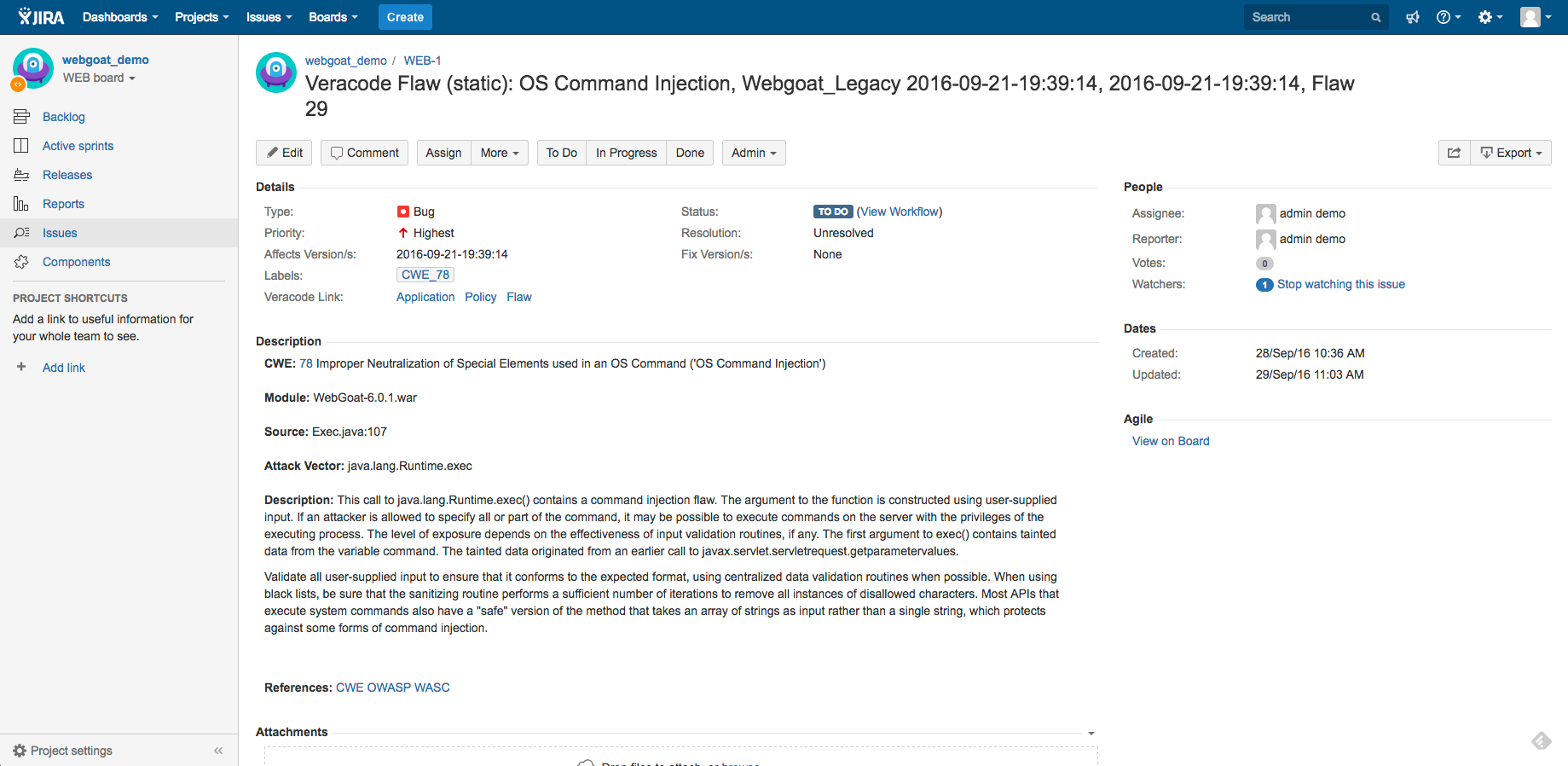Transition issue to In Progress
This screenshot has width=1568, height=766.
point(626,153)
